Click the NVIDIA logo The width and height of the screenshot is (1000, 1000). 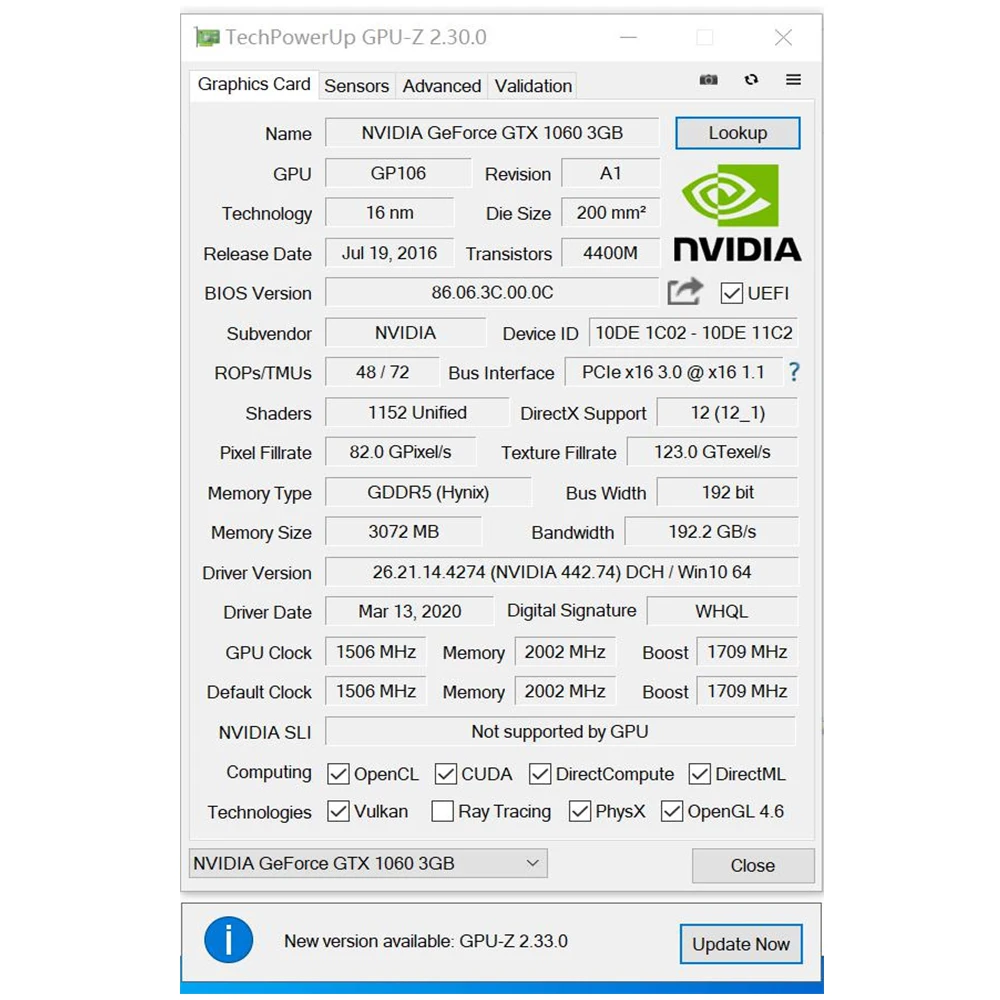click(737, 213)
